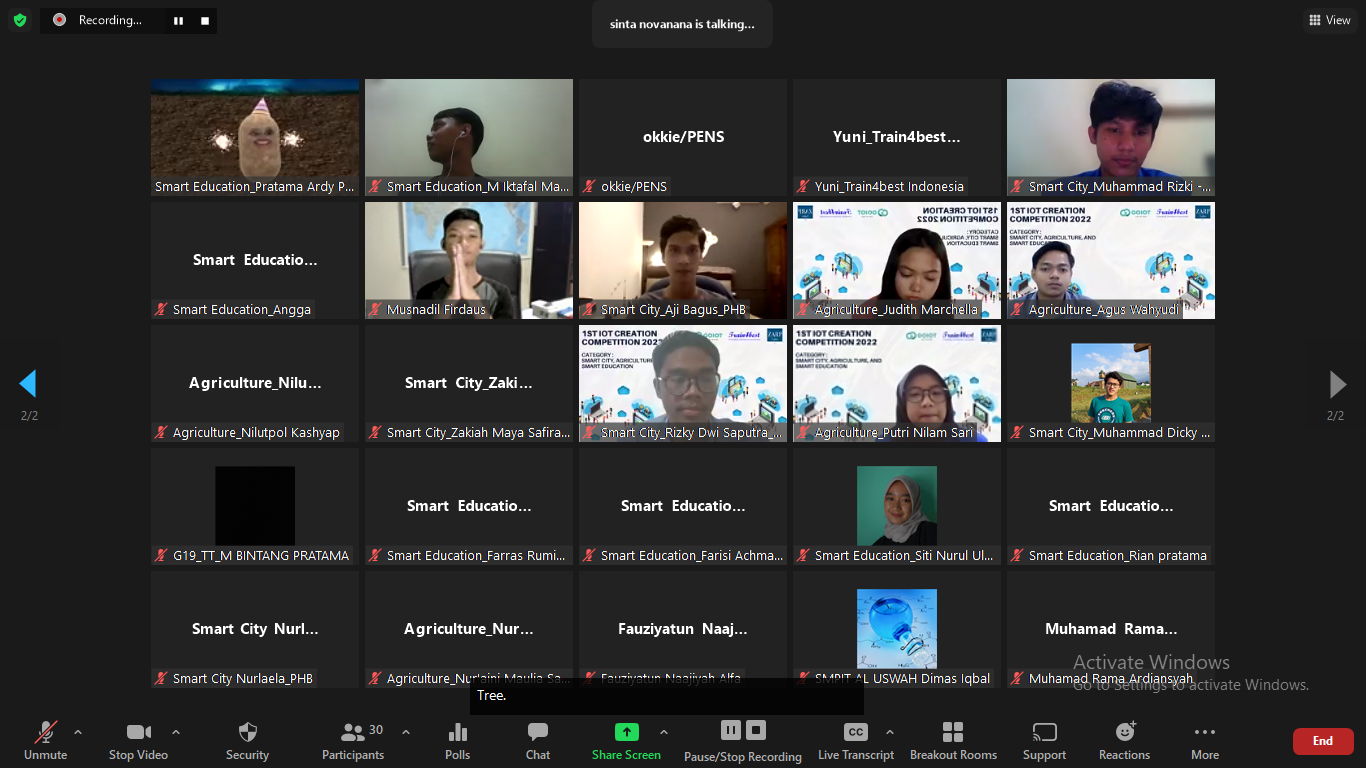Select Musnadil Firdaus video tile

pos(469,261)
